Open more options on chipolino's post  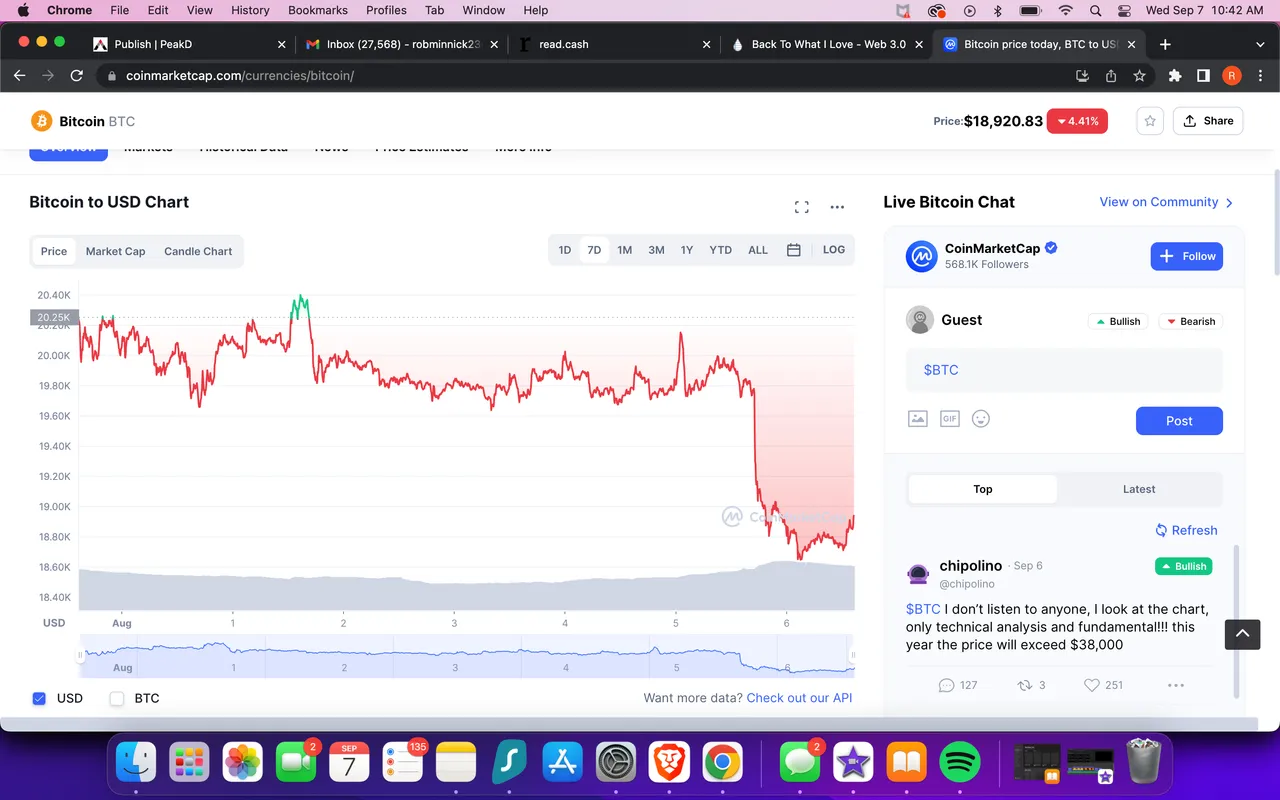[x=1175, y=685]
